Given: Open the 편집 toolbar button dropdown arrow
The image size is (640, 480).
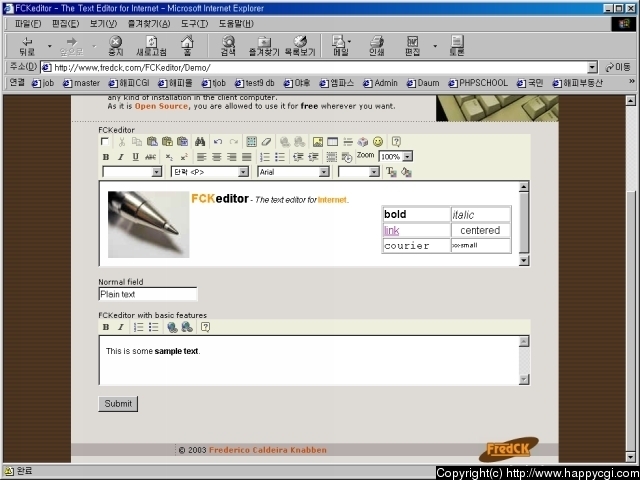Looking at the screenshot, I should pyautogui.click(x=435, y=46).
